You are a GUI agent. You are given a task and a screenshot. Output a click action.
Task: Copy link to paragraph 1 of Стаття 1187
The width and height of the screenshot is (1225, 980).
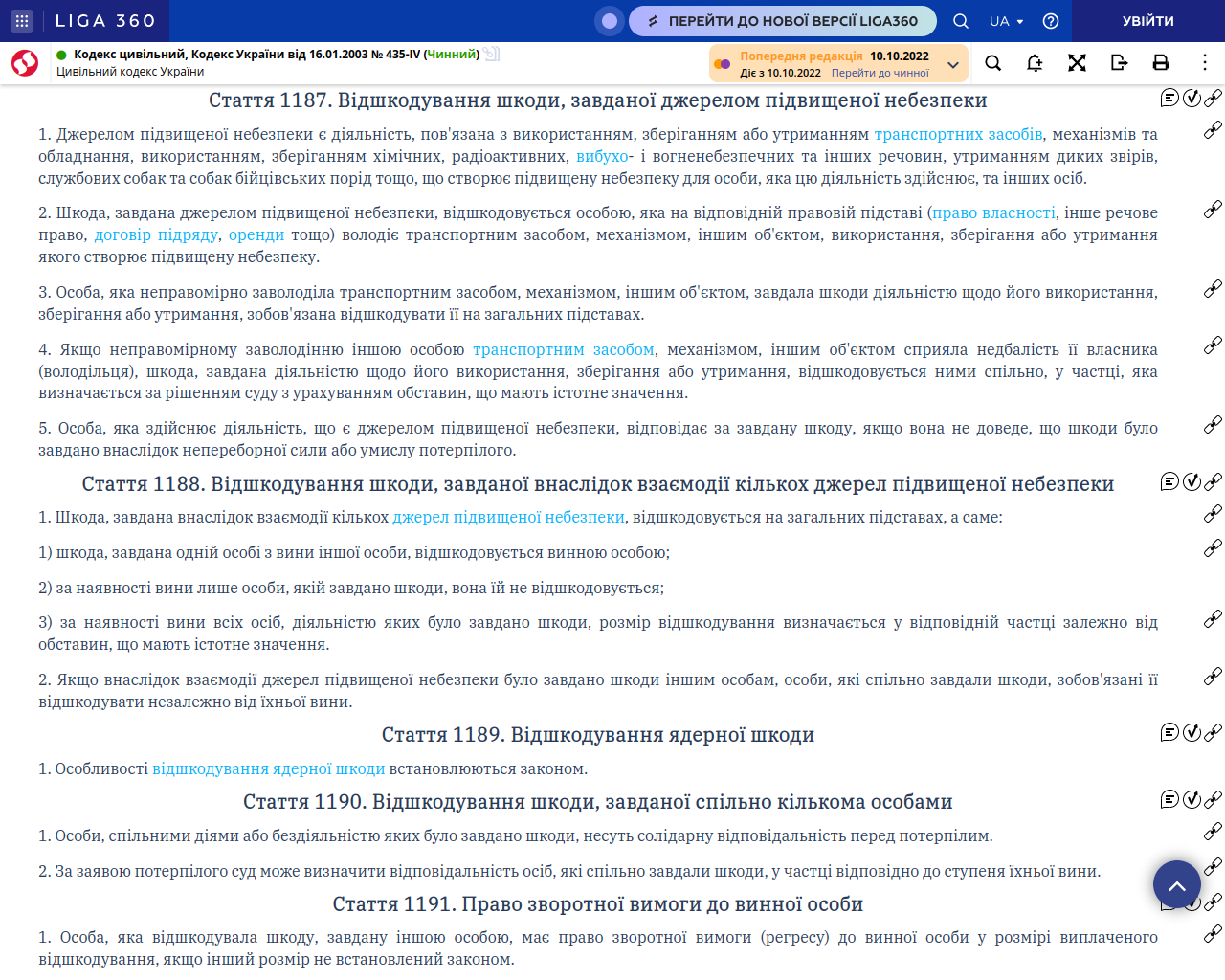[x=1213, y=130]
